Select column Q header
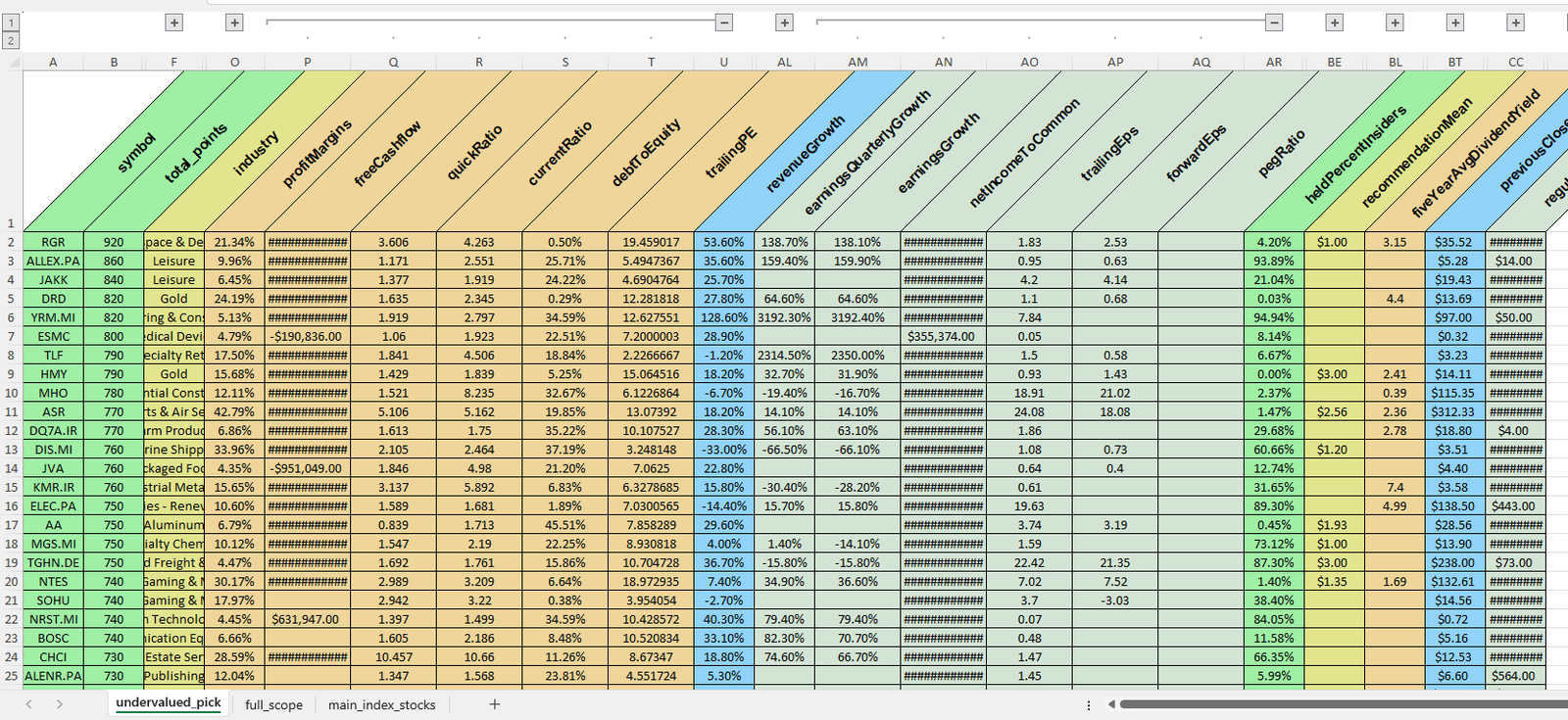This screenshot has width=1568, height=720. click(x=393, y=62)
